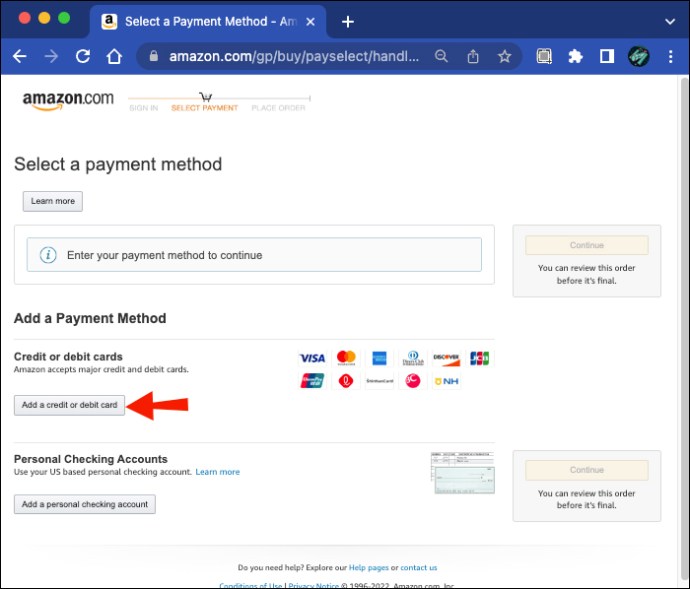690x589 pixels.
Task: Click the NH card logo
Action: coord(447,381)
